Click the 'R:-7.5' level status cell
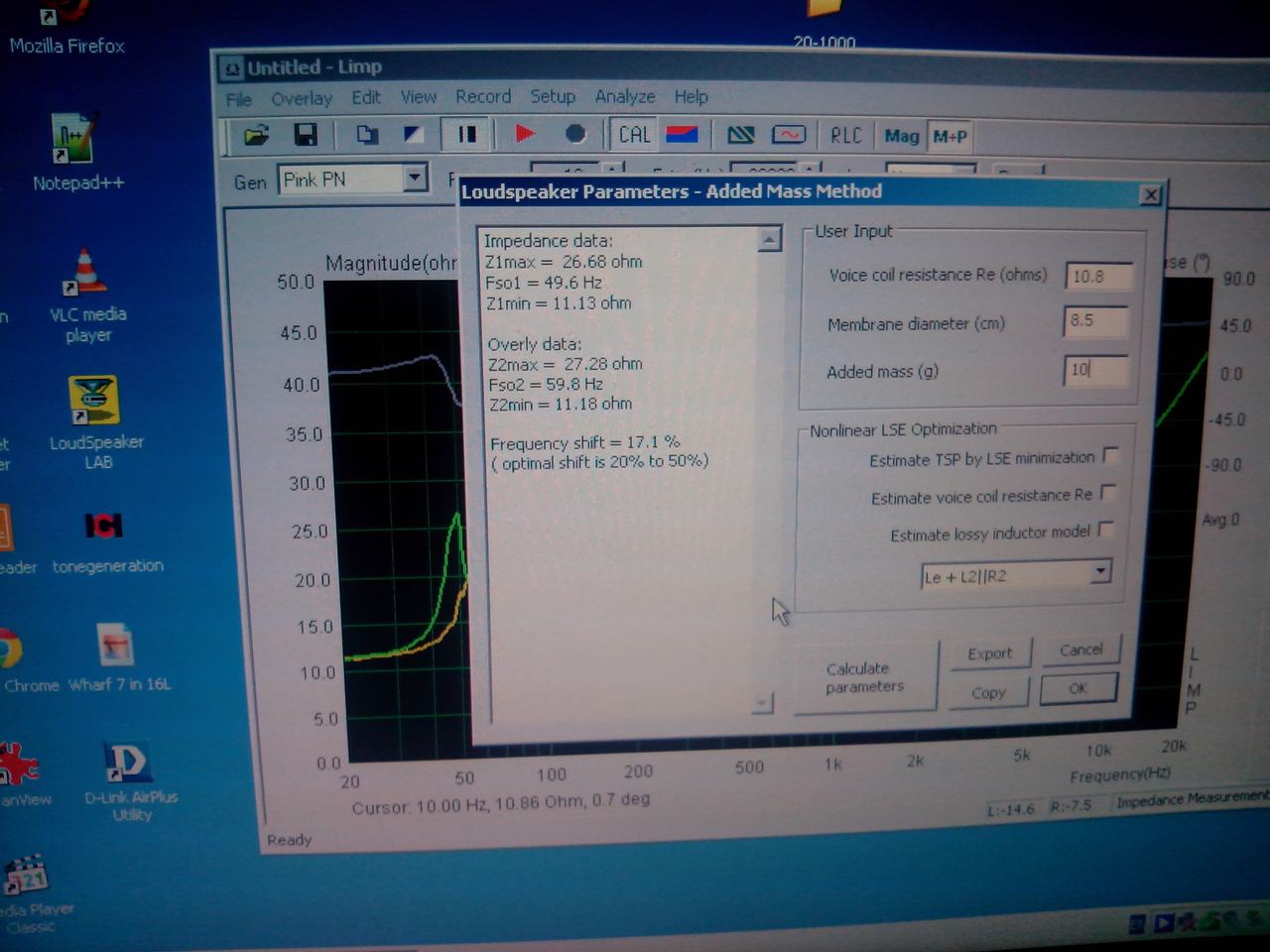This screenshot has width=1270, height=952. point(1071,805)
